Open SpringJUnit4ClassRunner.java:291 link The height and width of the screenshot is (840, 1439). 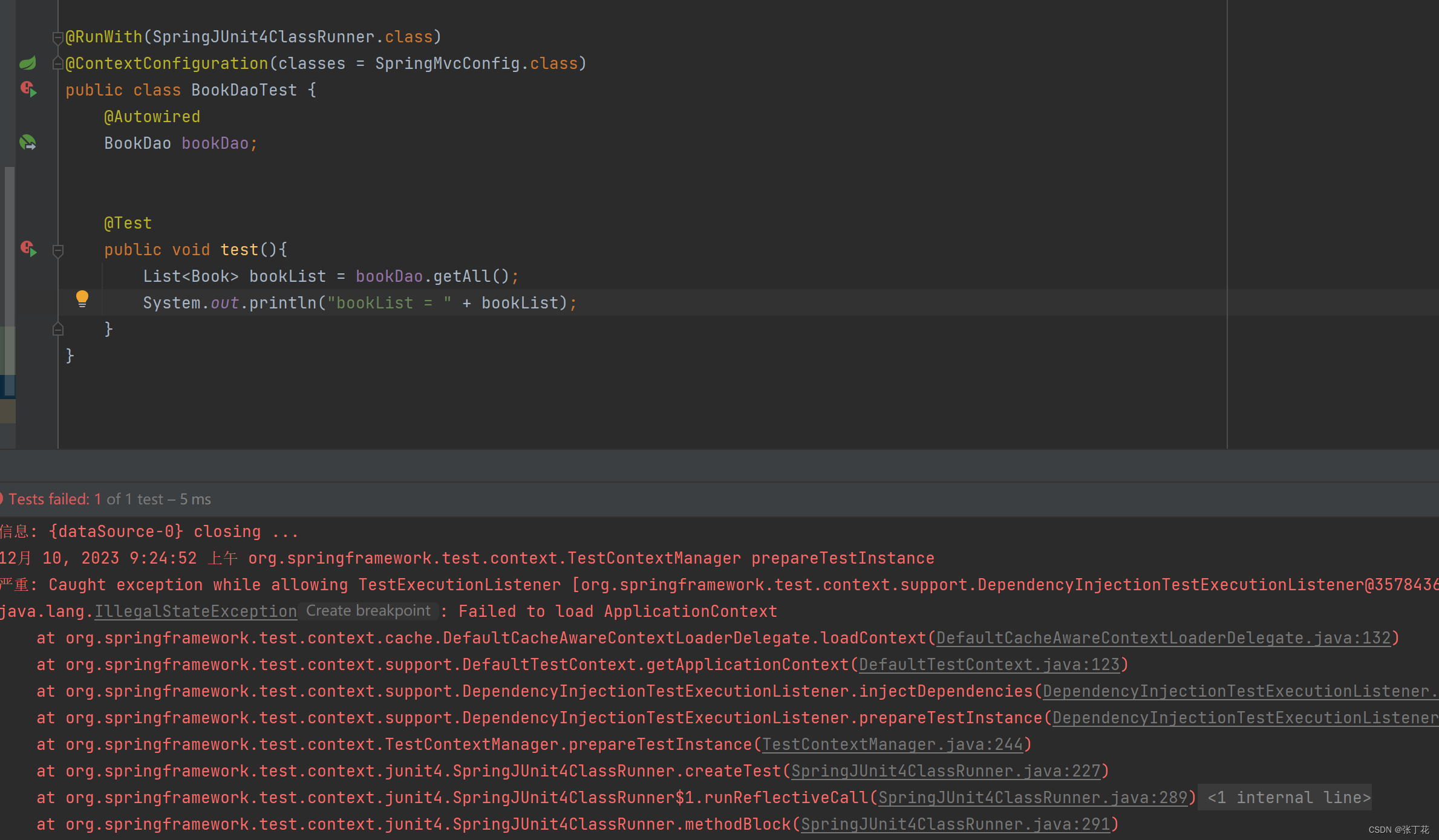pyautogui.click(x=955, y=824)
